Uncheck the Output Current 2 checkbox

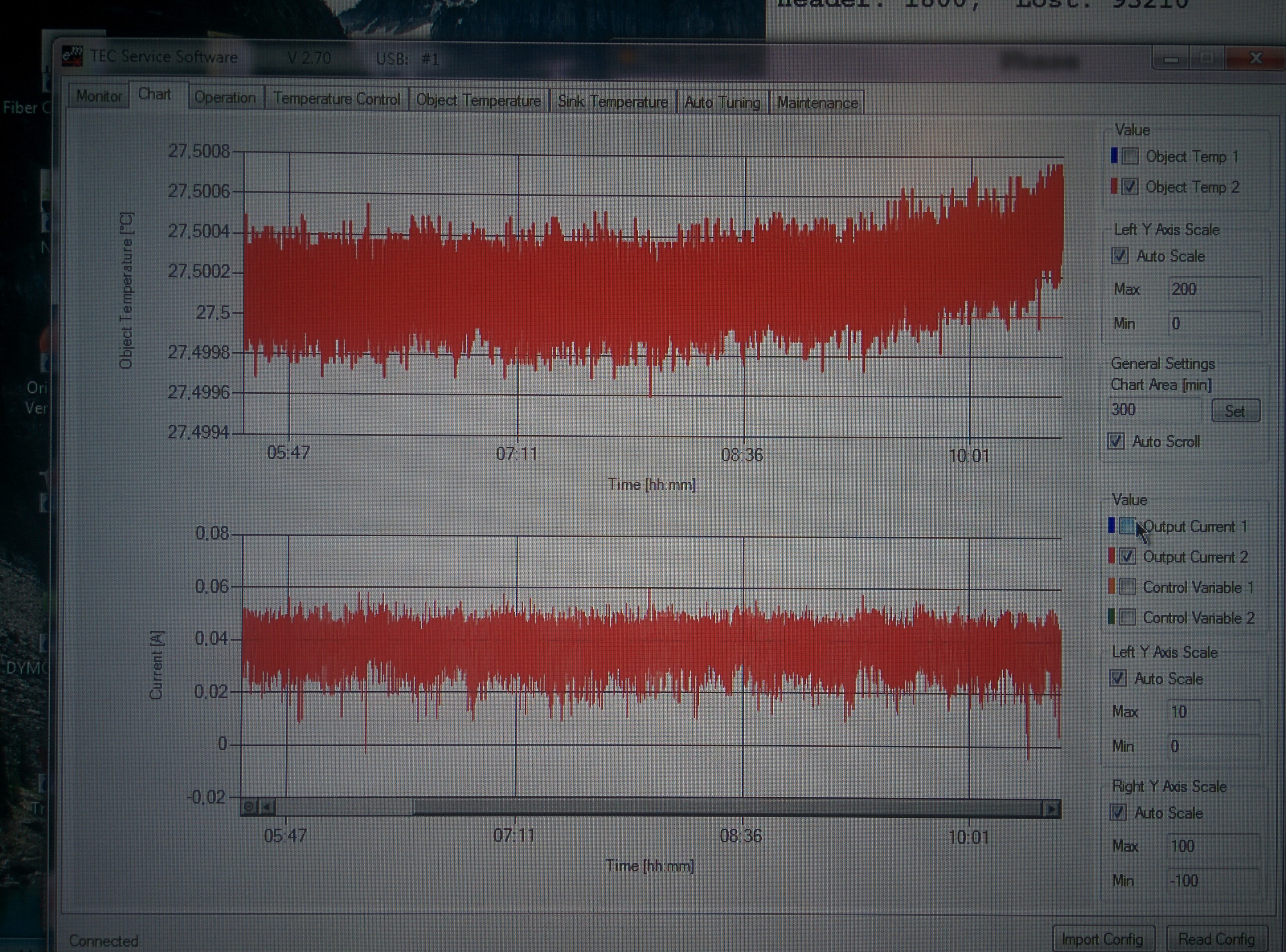tap(1127, 557)
